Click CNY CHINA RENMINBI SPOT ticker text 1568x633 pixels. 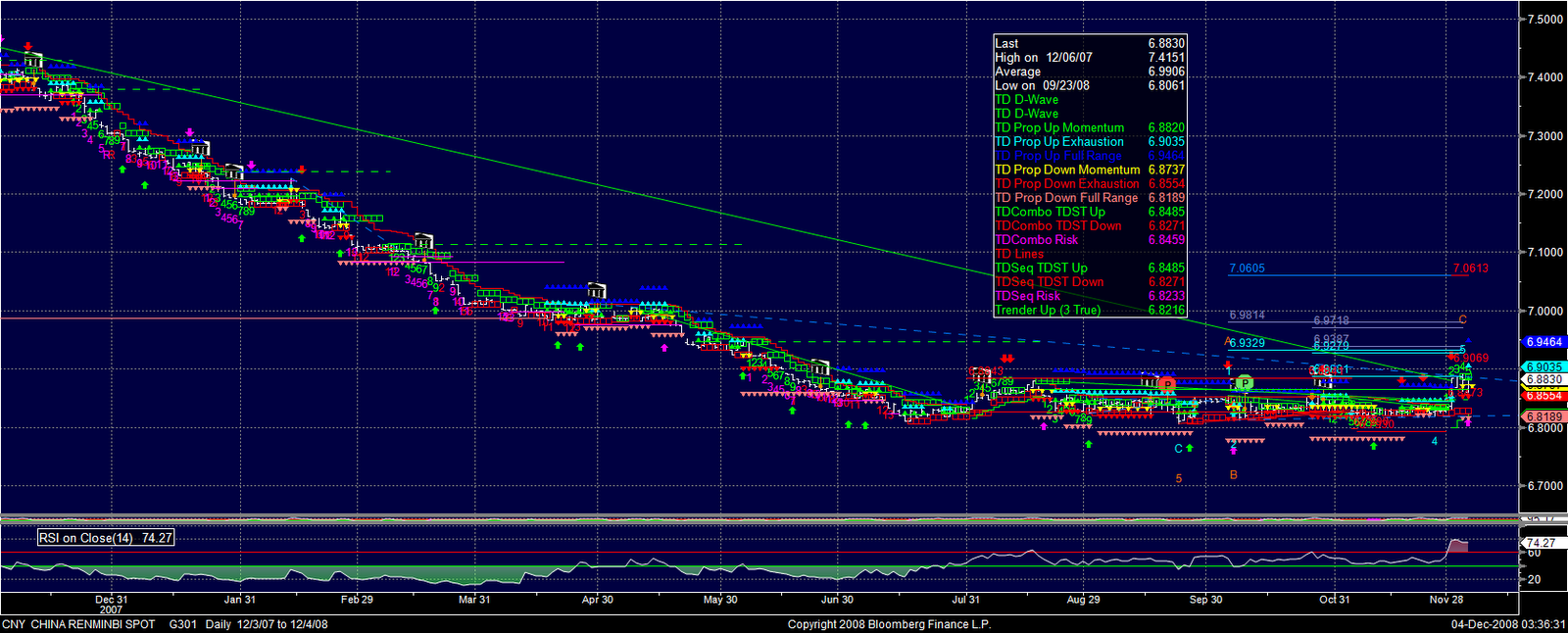[78, 624]
